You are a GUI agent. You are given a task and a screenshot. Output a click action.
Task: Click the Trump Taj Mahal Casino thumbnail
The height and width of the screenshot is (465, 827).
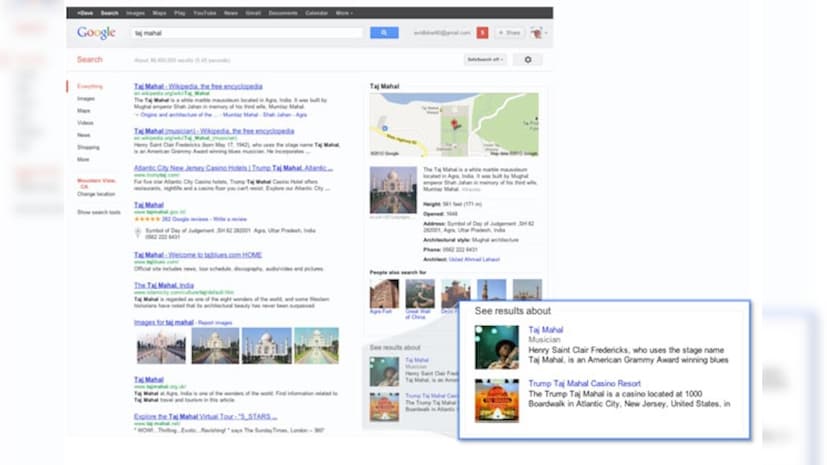[496, 400]
